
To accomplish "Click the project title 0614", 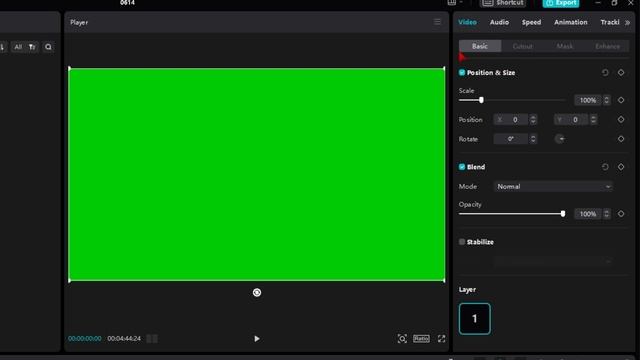I will [x=127, y=2].
